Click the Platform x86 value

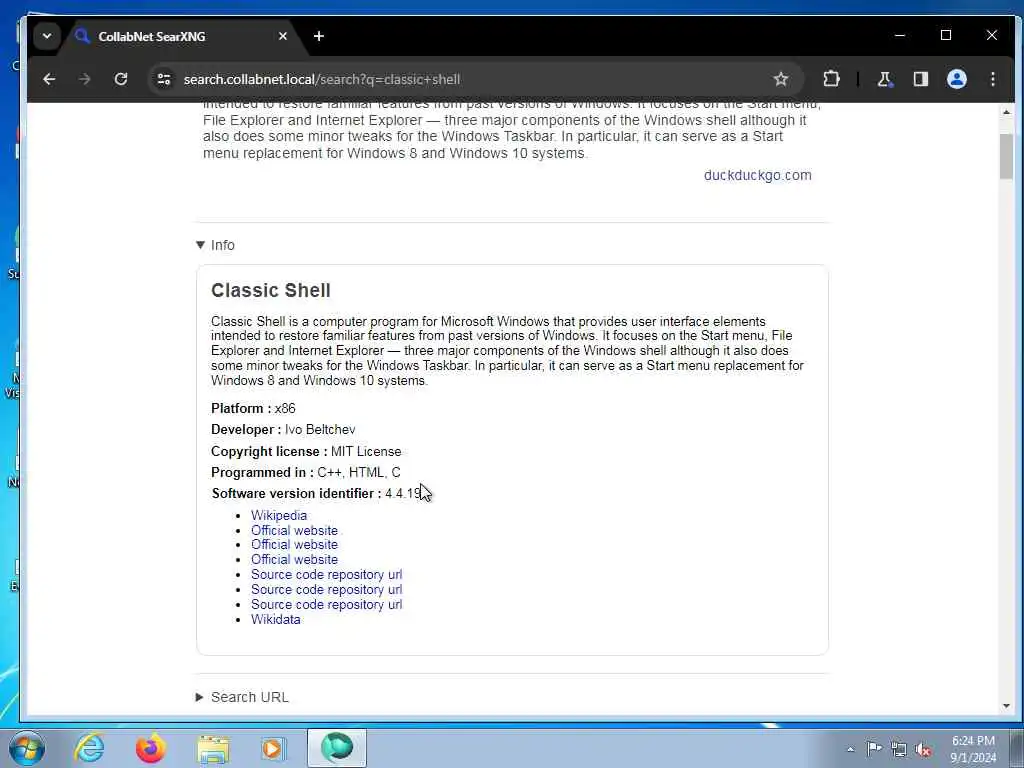click(x=285, y=408)
